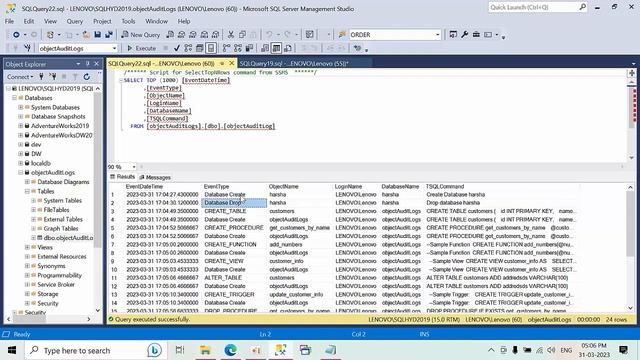Open the Tools menu

pyautogui.click(x=128, y=21)
